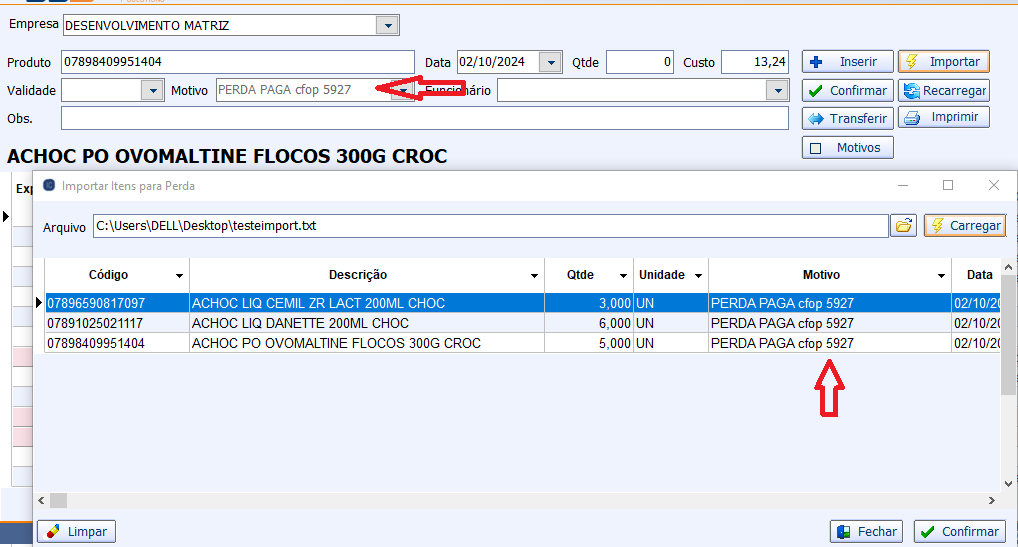Click Fechar to close the import dialog

click(x=866, y=532)
